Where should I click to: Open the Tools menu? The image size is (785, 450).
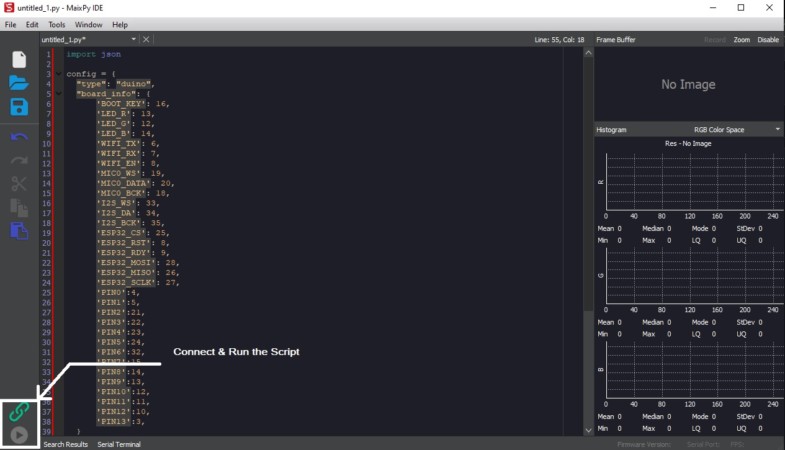pyautogui.click(x=57, y=25)
